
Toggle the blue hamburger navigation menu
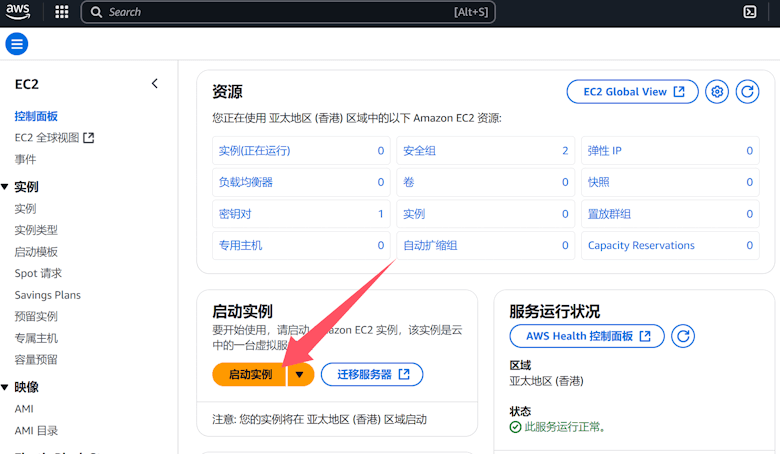(x=17, y=44)
